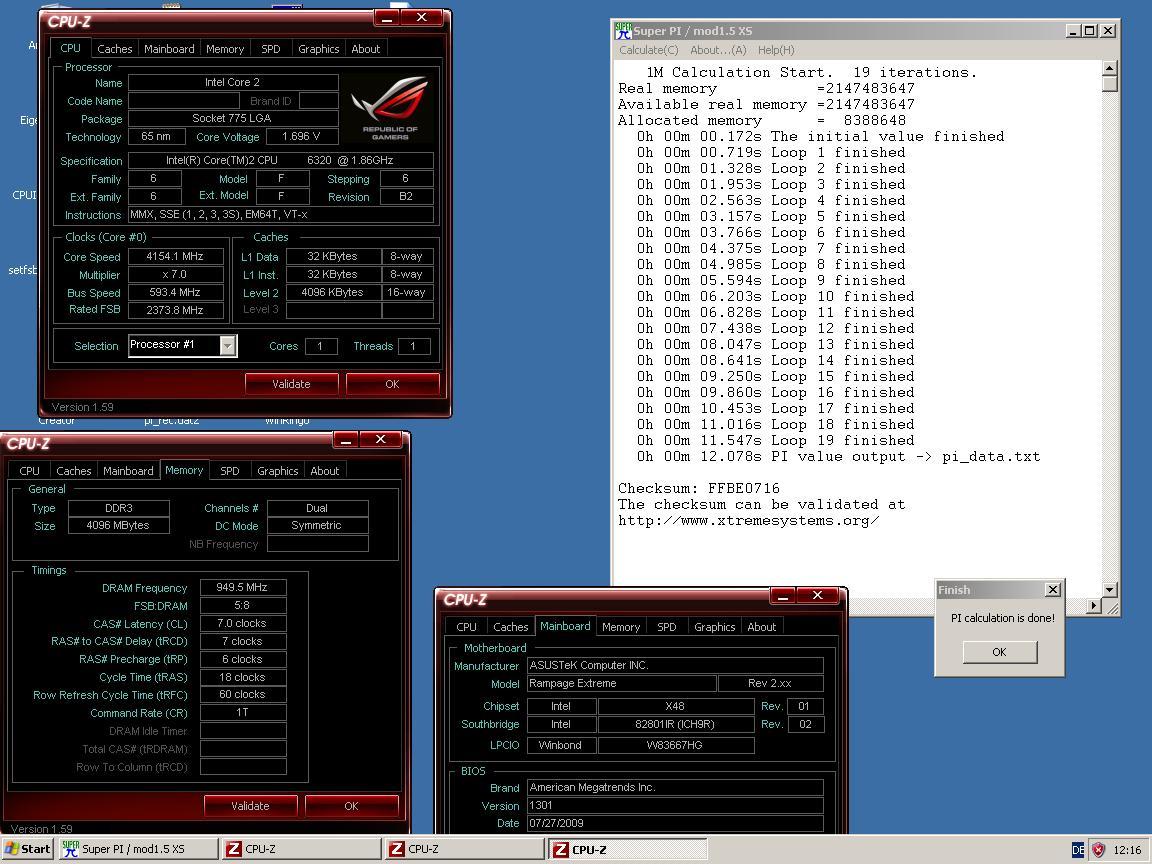Click the xtremesystems.org URL text
The image size is (1152, 864).
tap(749, 521)
